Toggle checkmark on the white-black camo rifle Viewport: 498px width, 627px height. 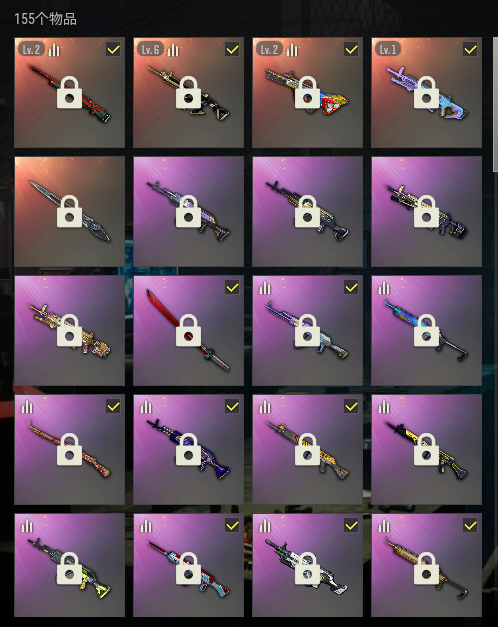tap(351, 525)
